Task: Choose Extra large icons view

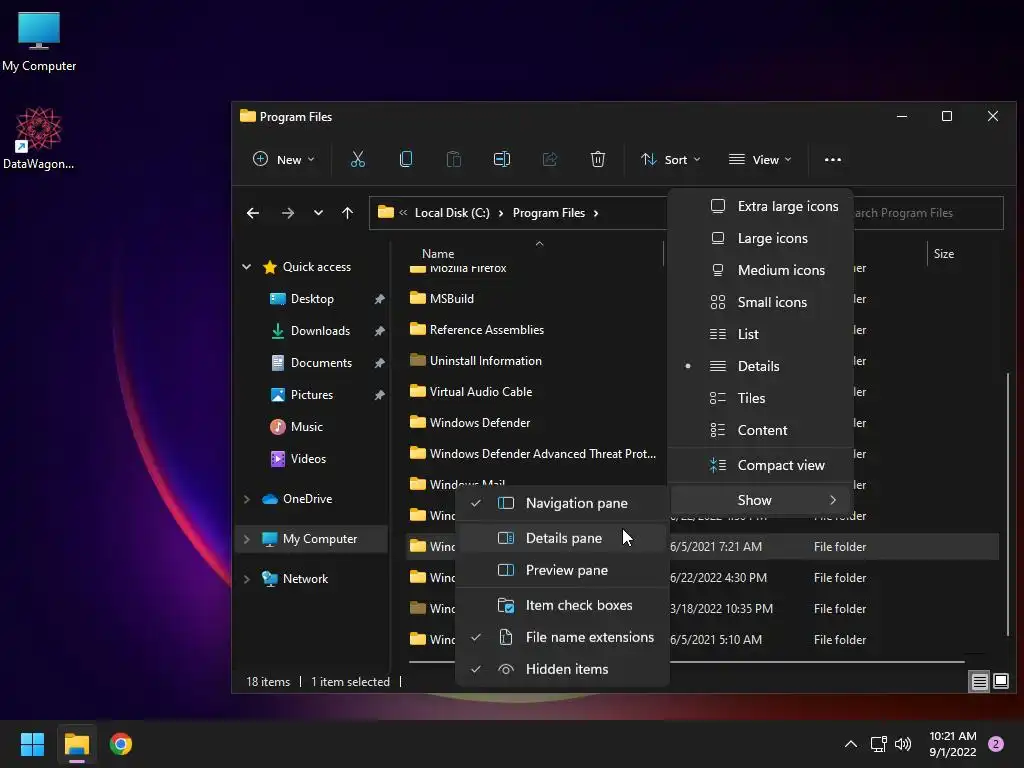Action: click(x=761, y=206)
